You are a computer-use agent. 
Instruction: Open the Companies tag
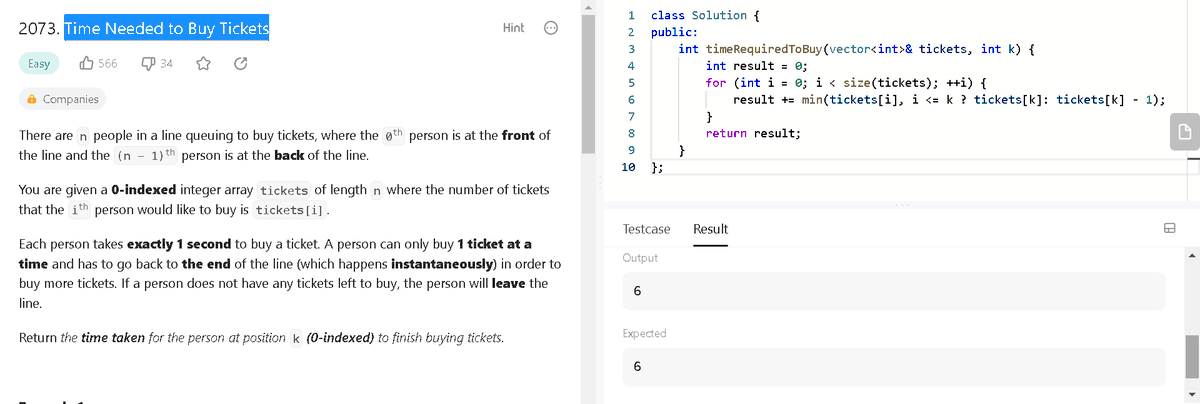62,99
